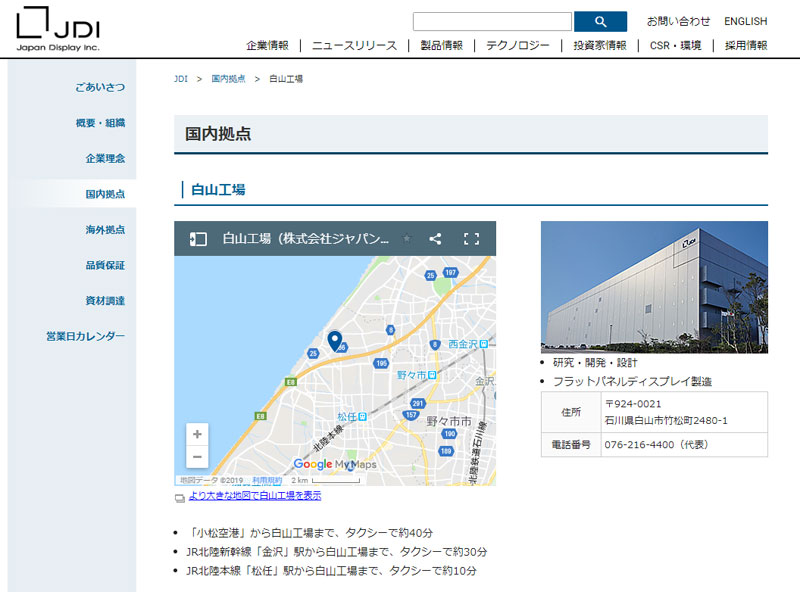The image size is (800, 592).
Task: Open the お問い合わせ contact link
Action: (678, 21)
